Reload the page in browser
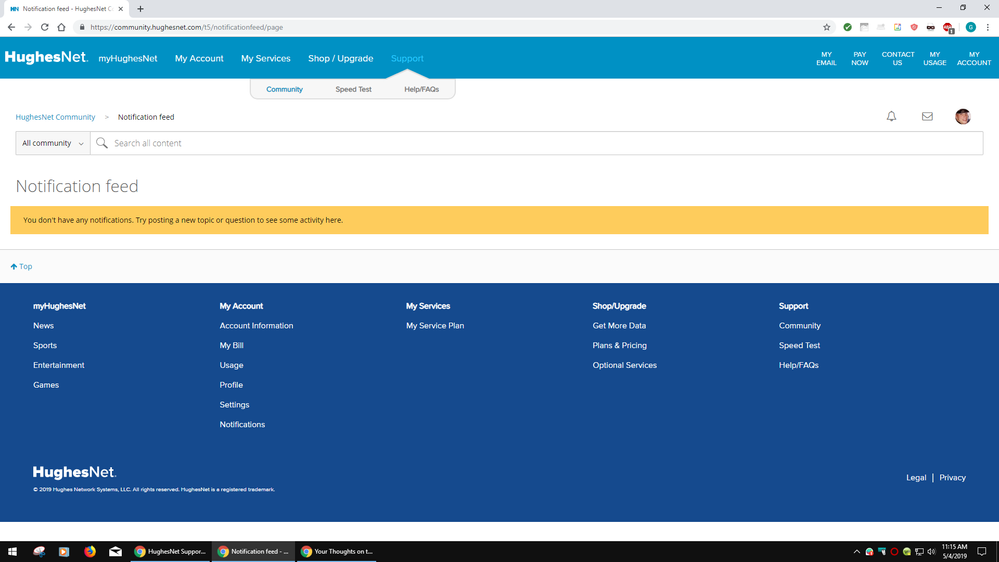Viewport: 999px width, 562px height. pyautogui.click(x=44, y=27)
